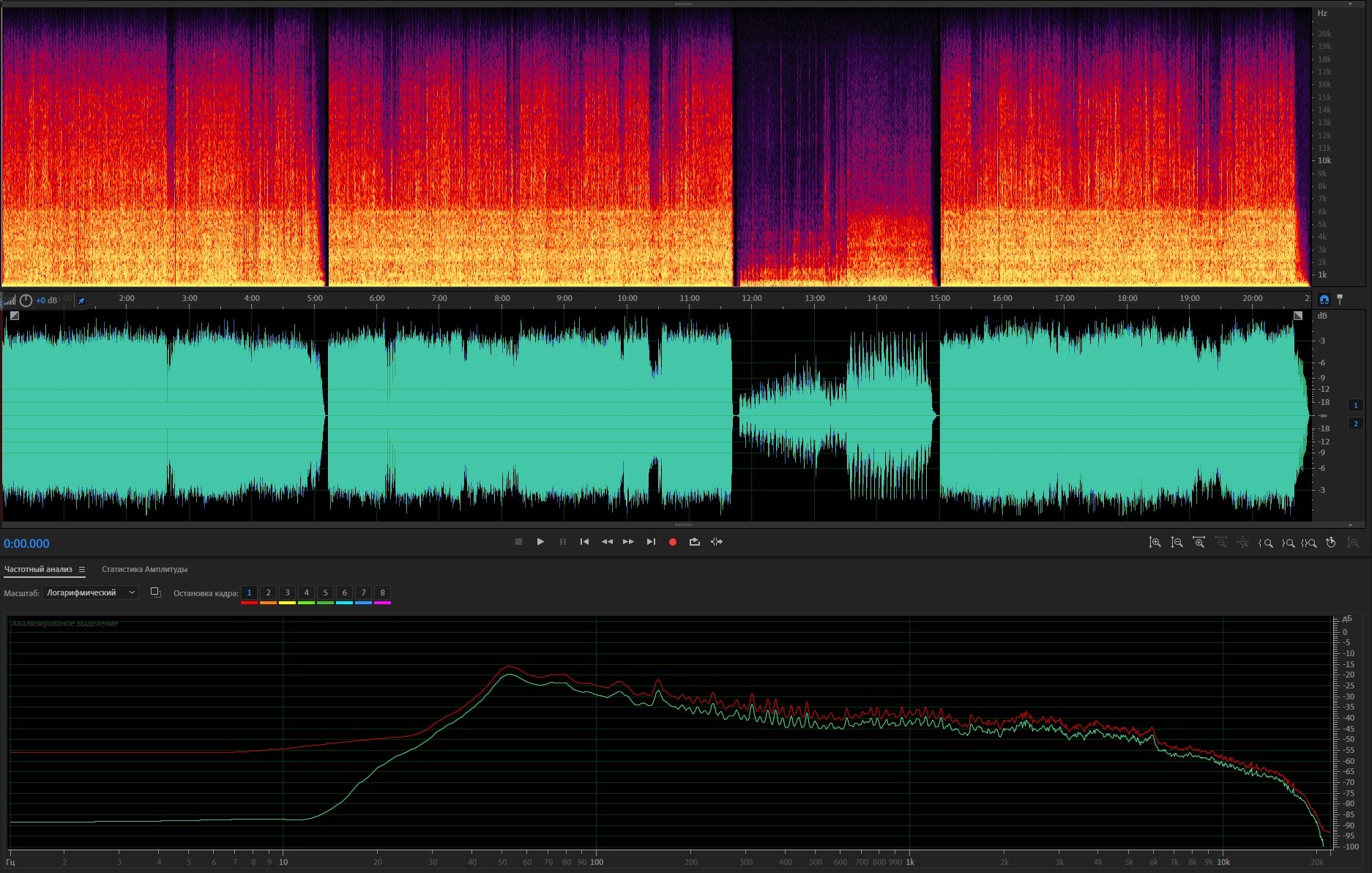Open the Масштаб Логарифмический dropdown
This screenshot has height=873, width=1372.
point(90,592)
